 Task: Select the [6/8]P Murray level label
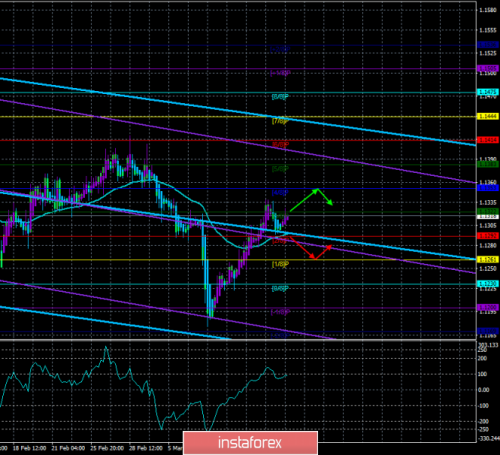pos(280,145)
